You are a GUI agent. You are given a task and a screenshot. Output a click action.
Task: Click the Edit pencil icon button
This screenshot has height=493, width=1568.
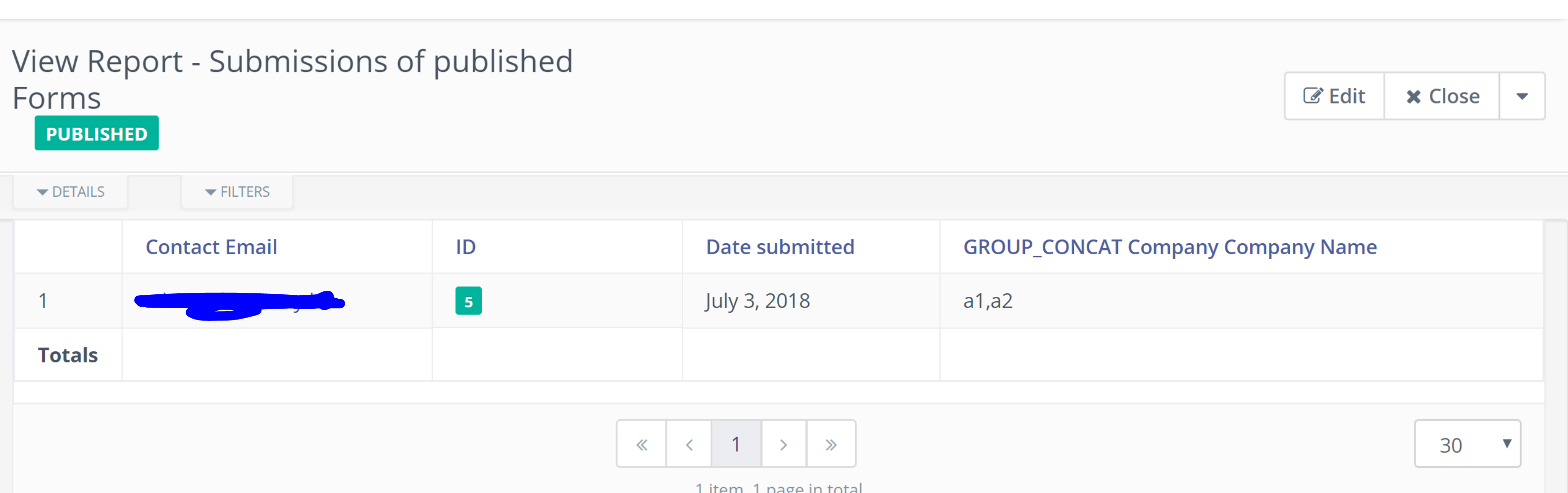tap(1334, 96)
